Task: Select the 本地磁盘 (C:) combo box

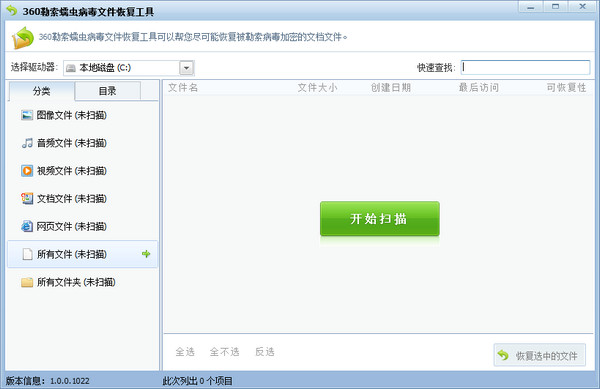Action: click(x=129, y=68)
